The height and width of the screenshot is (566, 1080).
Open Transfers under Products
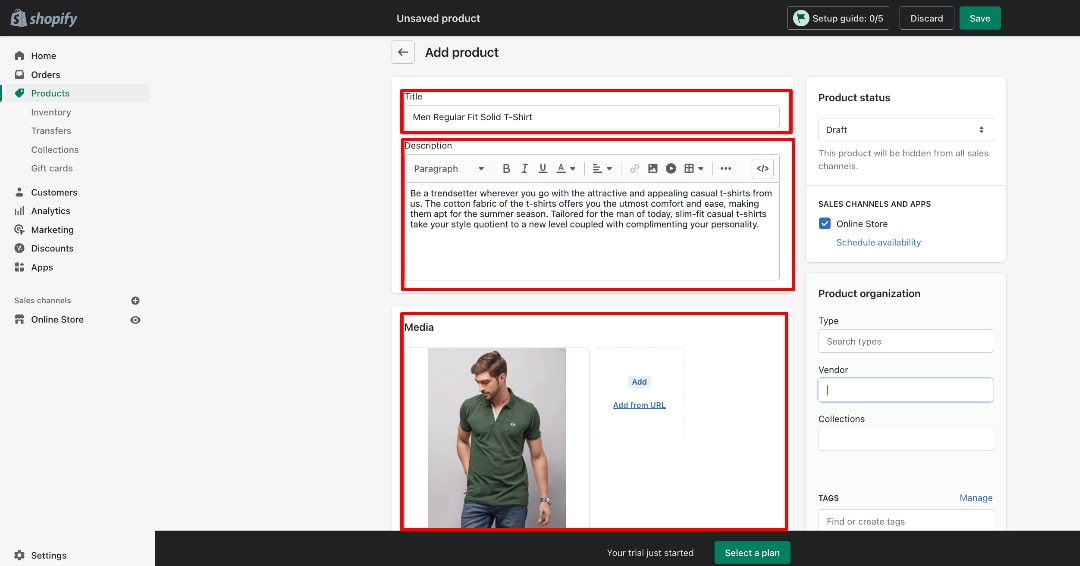click(51, 131)
